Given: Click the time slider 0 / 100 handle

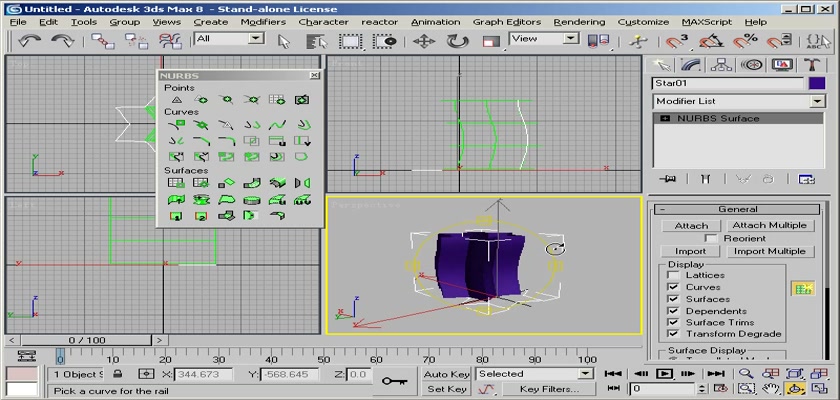Looking at the screenshot, I should coord(87,340).
